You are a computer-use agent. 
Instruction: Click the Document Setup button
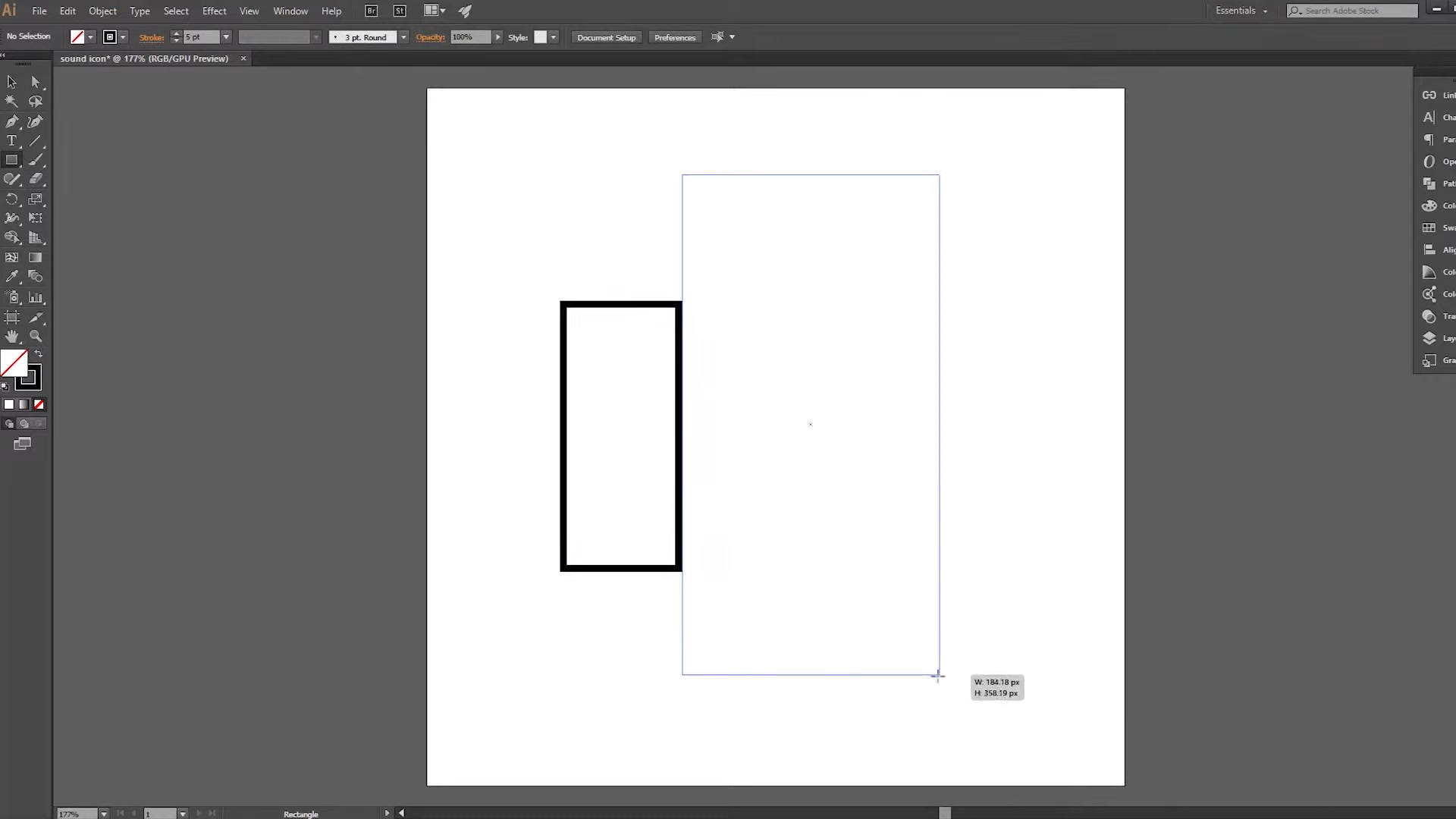606,37
